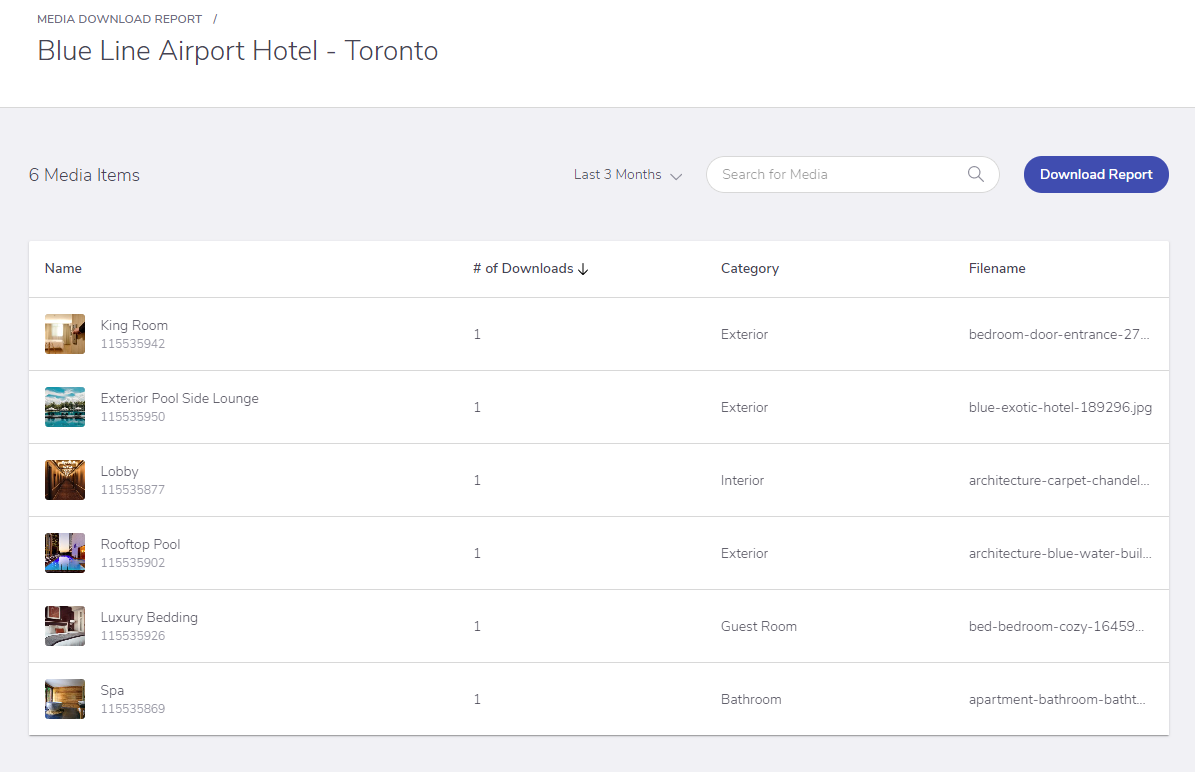Select the Luxury Bedding media name
Screen dimensions: 1195x772
point(149,617)
